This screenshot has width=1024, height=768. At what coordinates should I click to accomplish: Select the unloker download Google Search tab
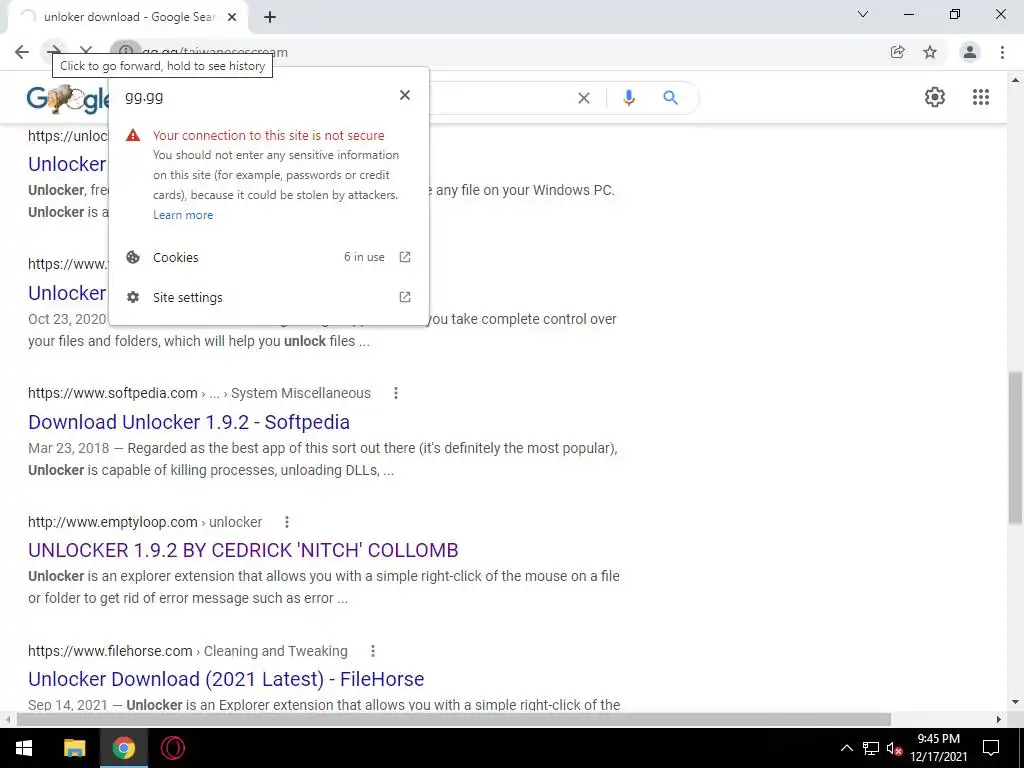pyautogui.click(x=127, y=17)
